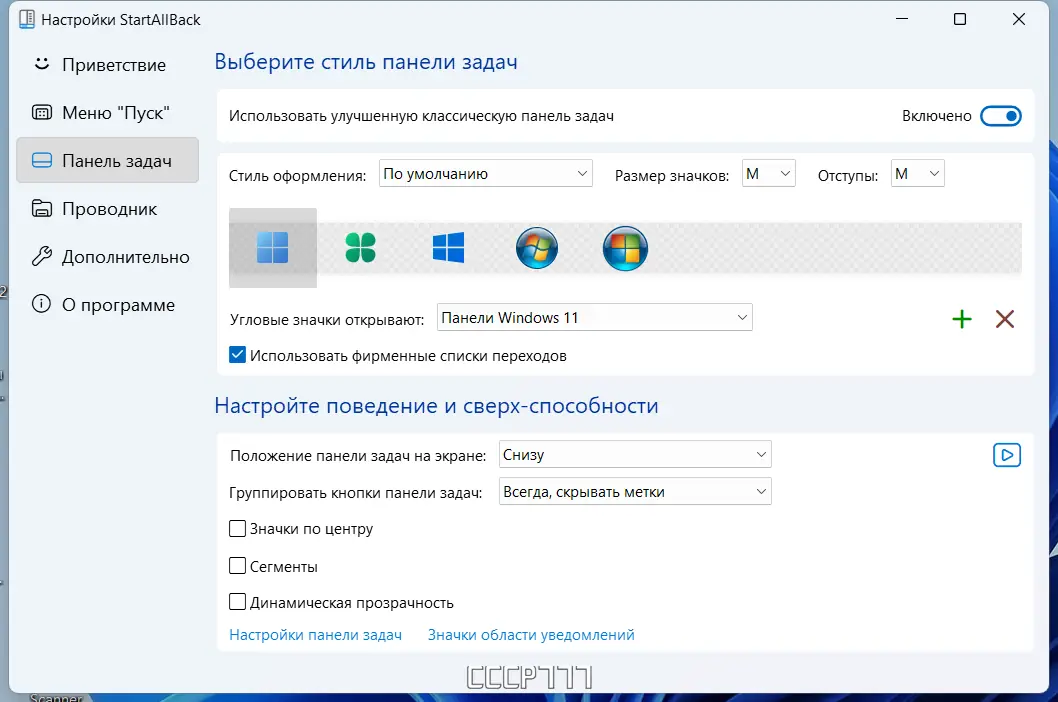The width and height of the screenshot is (1058, 702).
Task: Open the Размер значков dropdown
Action: [x=769, y=173]
